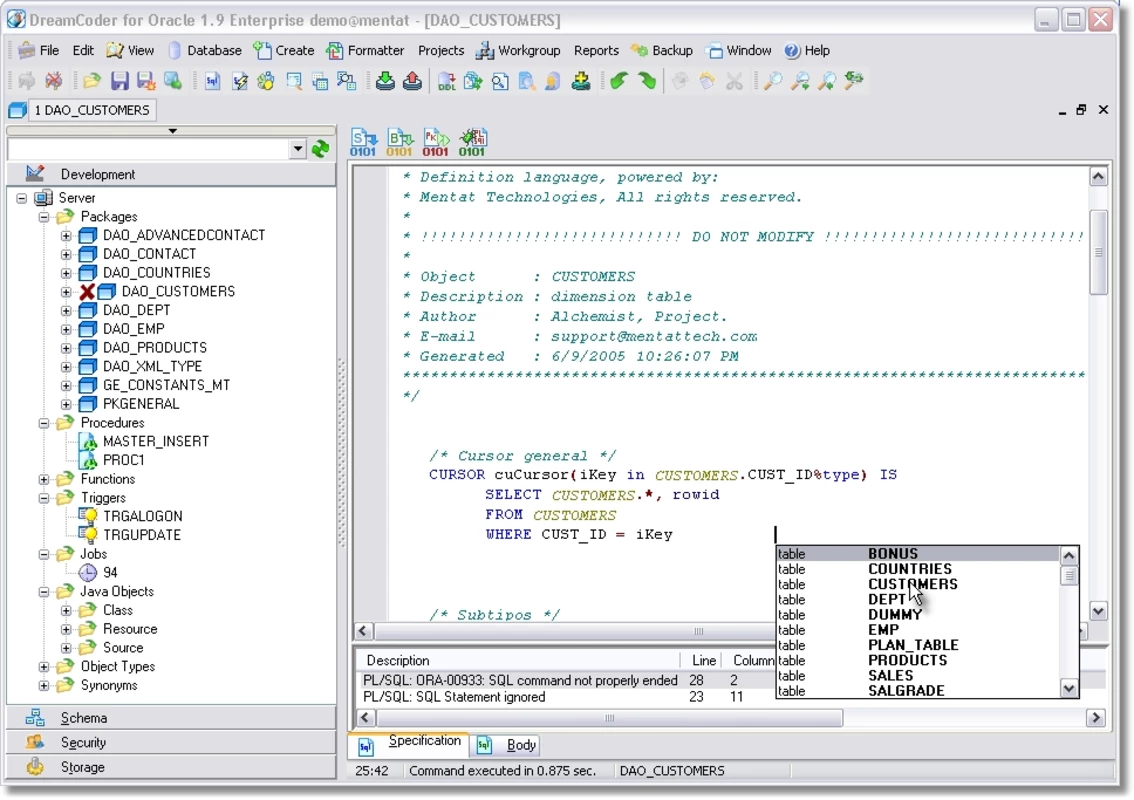Click the yellow plus add toolbar icon
Screen dimensions: 1134x800
click(x=581, y=81)
